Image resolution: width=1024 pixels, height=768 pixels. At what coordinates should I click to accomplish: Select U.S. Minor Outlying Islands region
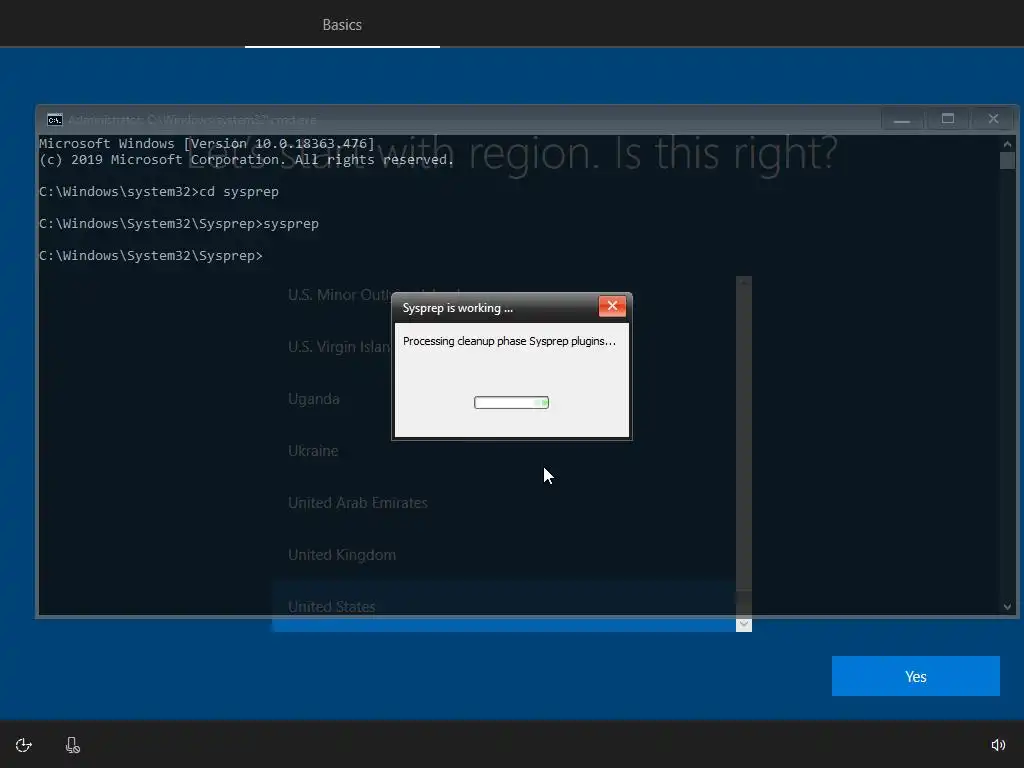(504, 295)
